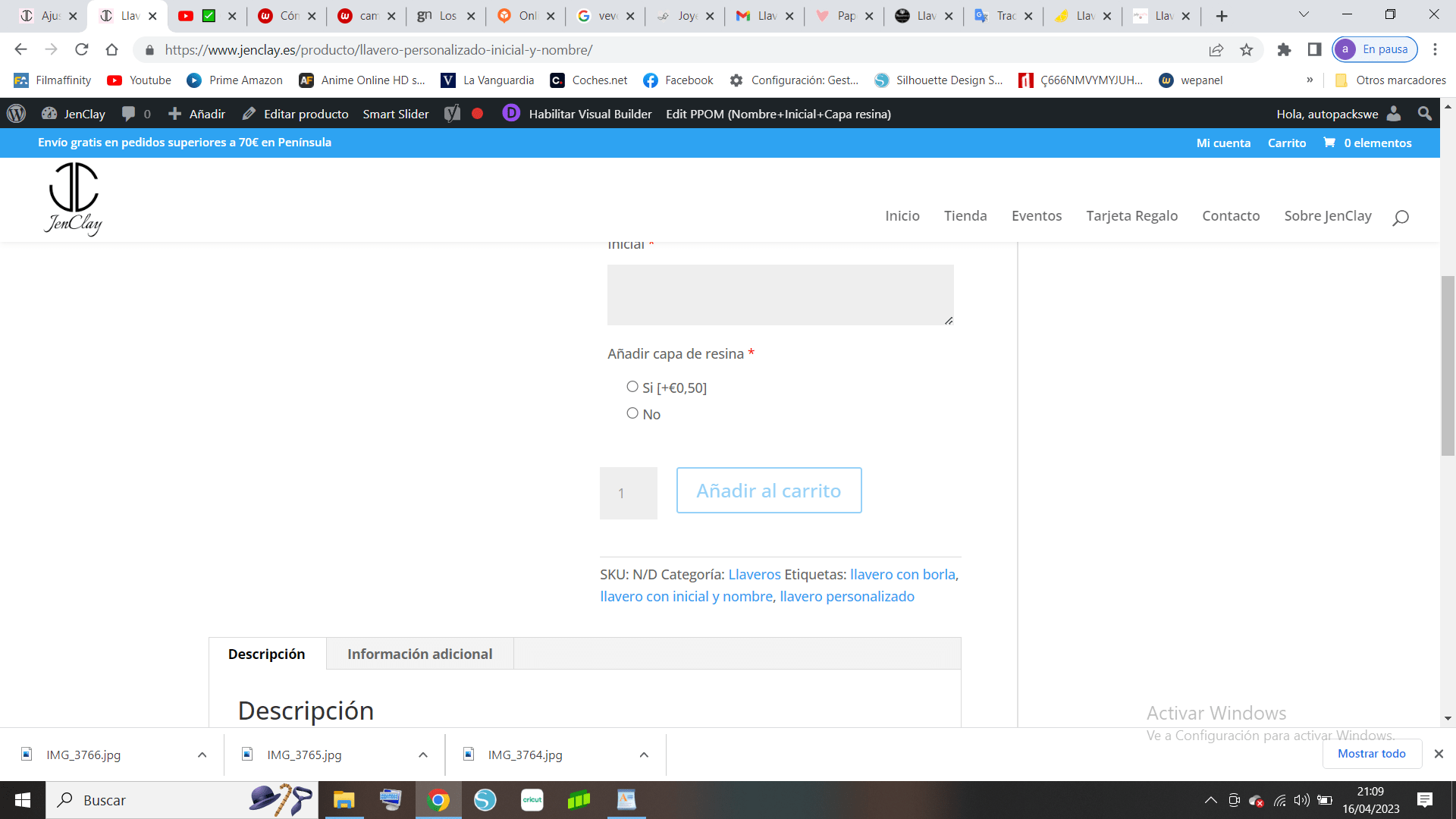Open the tab search dropdown arrow
The height and width of the screenshot is (819, 1456).
(1304, 14)
